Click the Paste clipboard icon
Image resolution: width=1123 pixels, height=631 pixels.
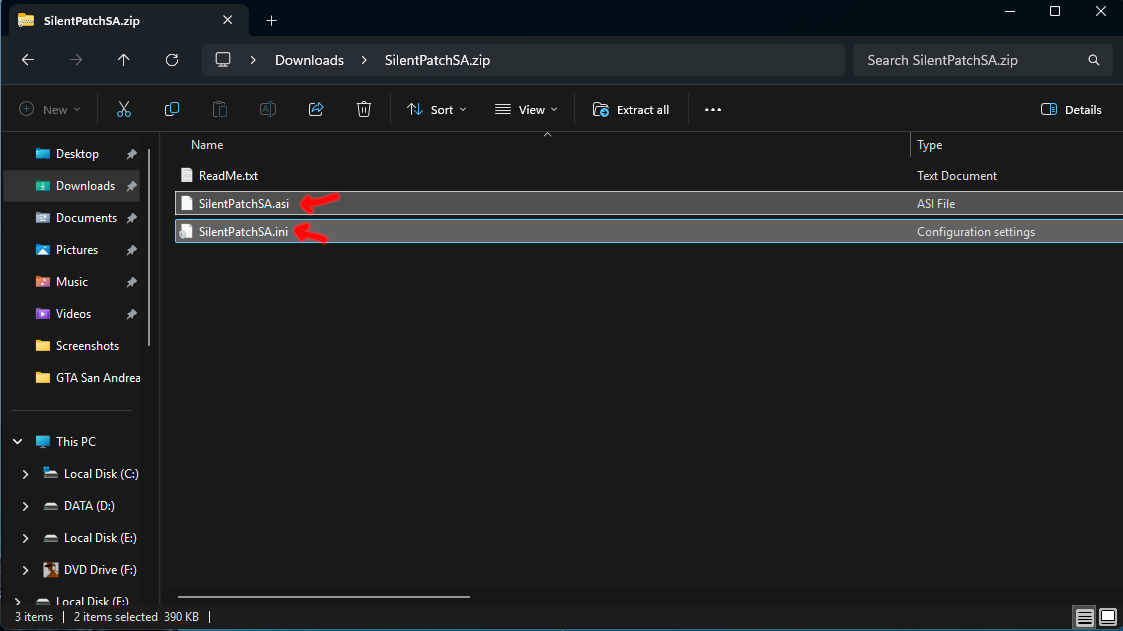(x=220, y=110)
